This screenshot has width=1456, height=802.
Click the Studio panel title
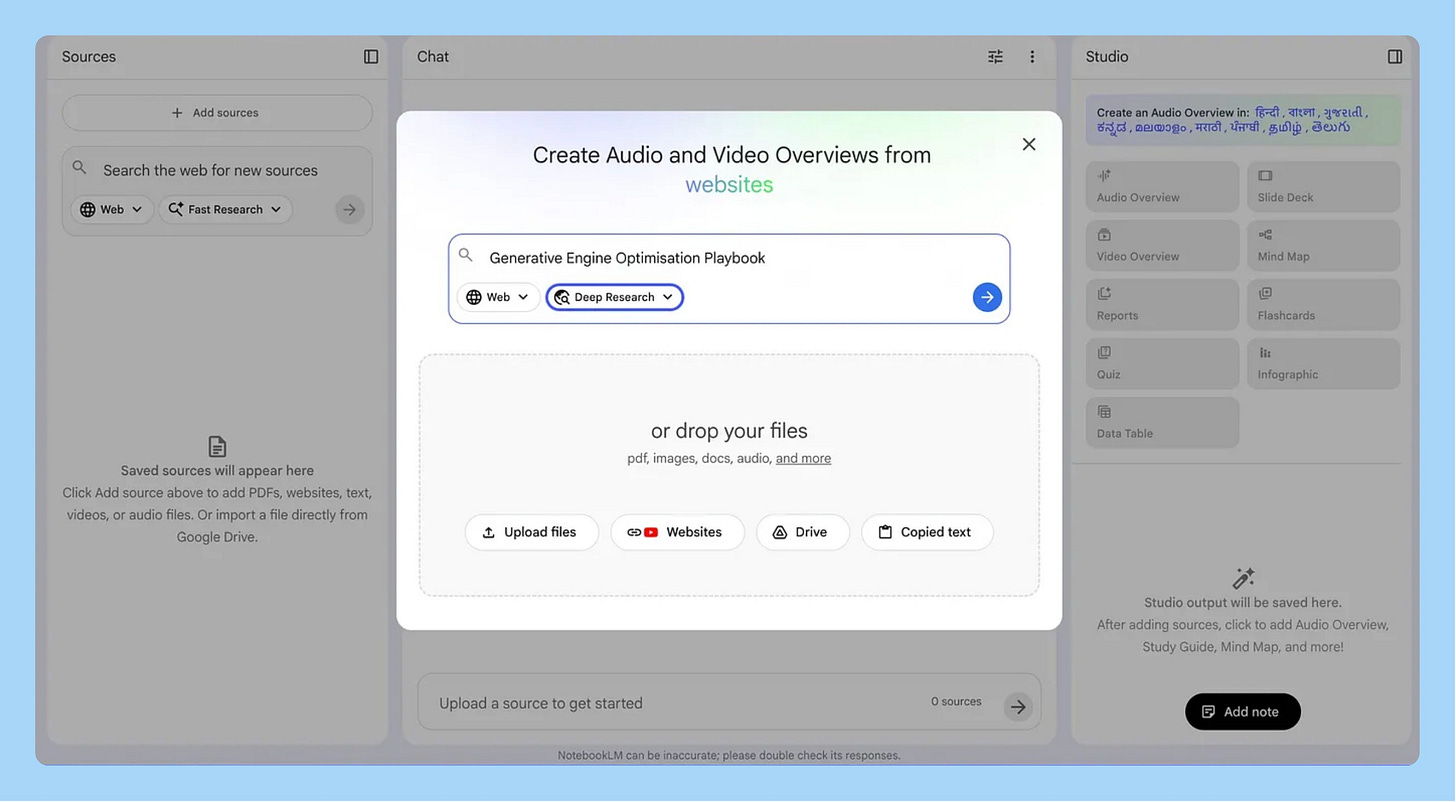pyautogui.click(x=1107, y=57)
